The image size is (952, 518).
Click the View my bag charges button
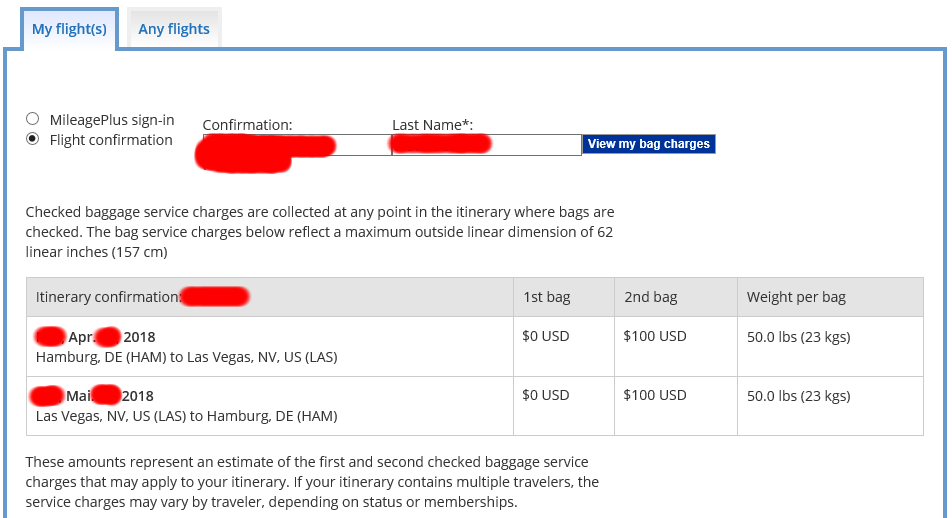coord(649,144)
